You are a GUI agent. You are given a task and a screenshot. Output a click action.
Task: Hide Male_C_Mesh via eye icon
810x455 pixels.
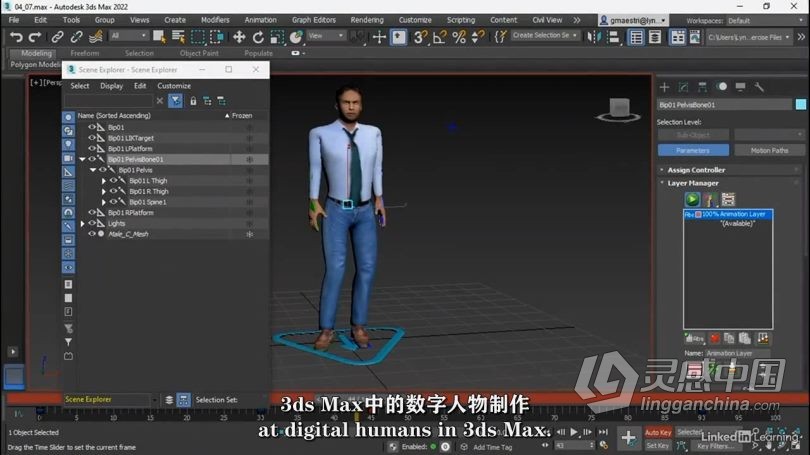(91, 233)
